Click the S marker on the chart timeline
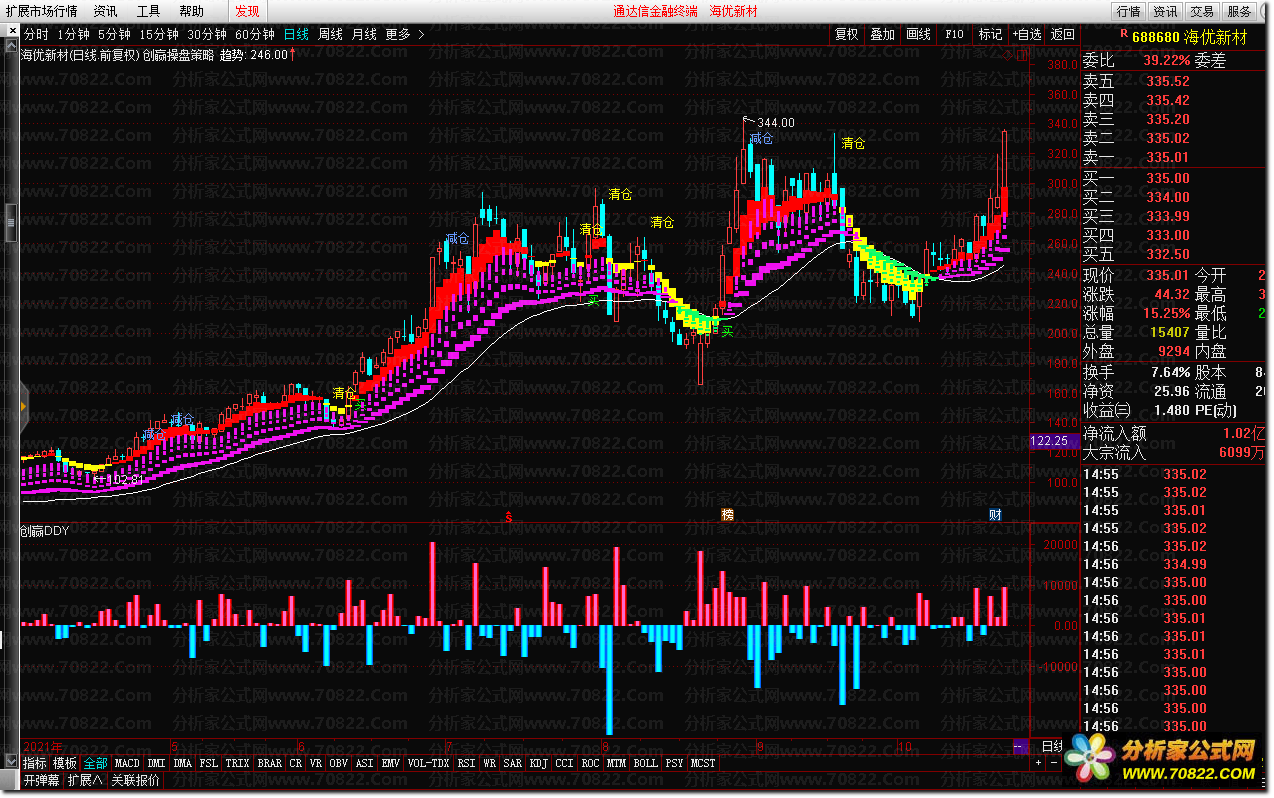The image size is (1274, 798). click(x=508, y=516)
